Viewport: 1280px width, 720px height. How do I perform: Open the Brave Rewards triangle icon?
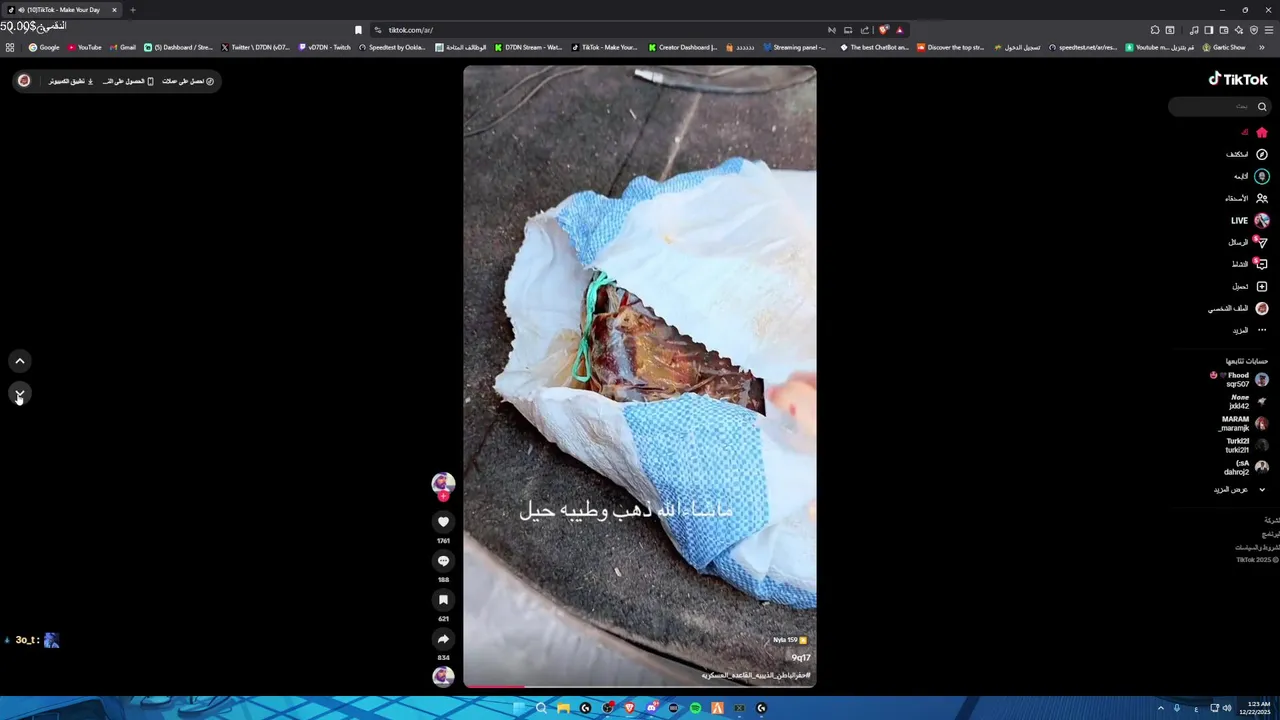coord(899,30)
